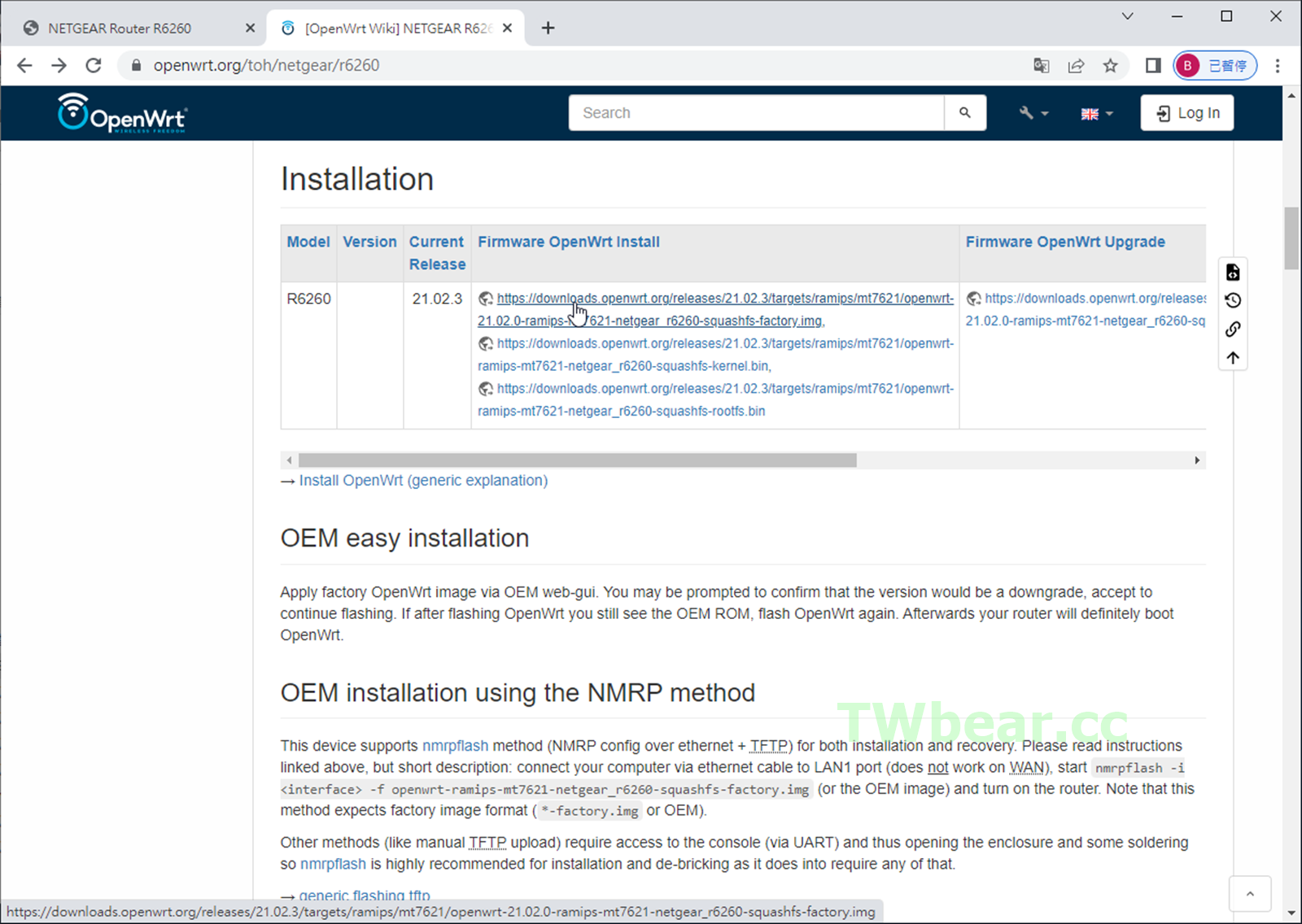
Task: Sort table by Model column
Action: pyautogui.click(x=308, y=242)
